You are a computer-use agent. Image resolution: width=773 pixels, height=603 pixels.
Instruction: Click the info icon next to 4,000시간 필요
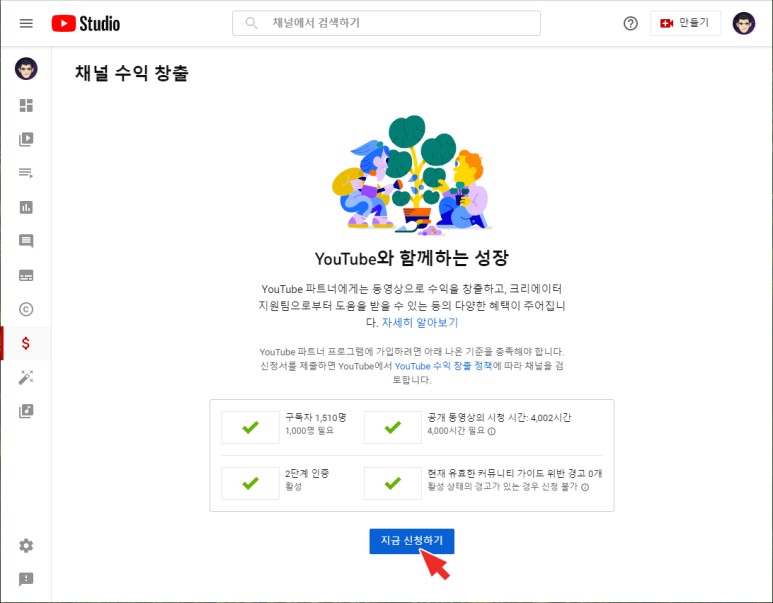(x=492, y=431)
